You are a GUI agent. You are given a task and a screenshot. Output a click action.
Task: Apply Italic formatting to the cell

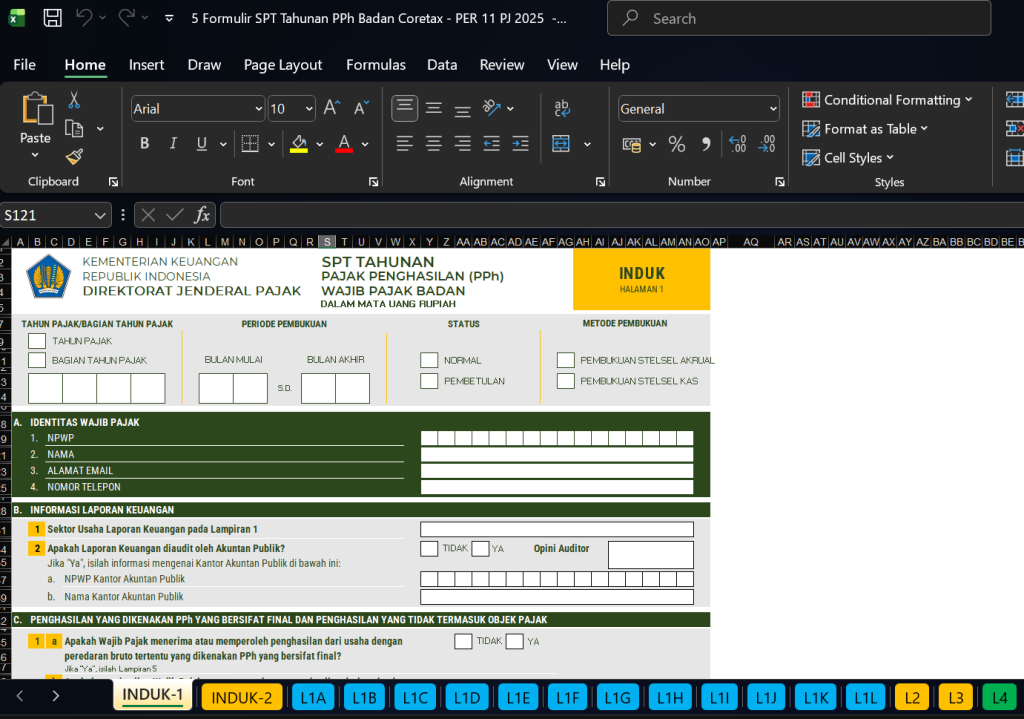(173, 143)
